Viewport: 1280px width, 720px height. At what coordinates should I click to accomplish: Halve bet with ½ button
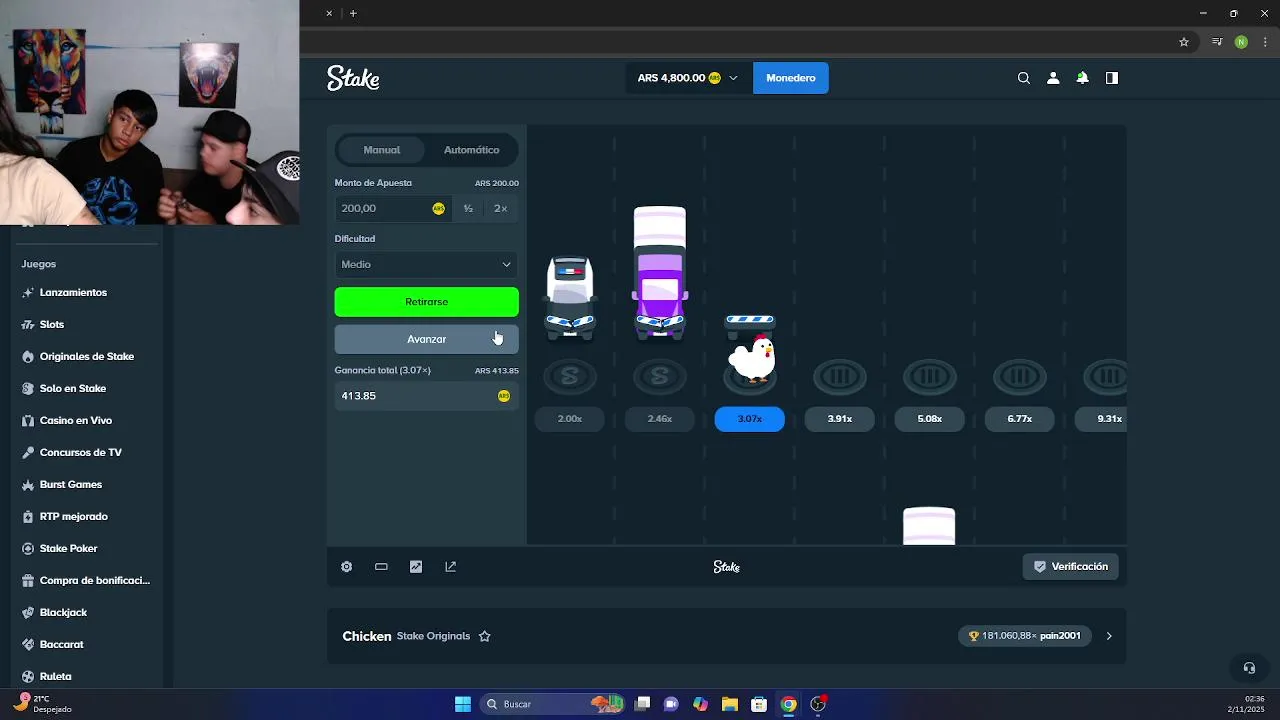(468, 208)
